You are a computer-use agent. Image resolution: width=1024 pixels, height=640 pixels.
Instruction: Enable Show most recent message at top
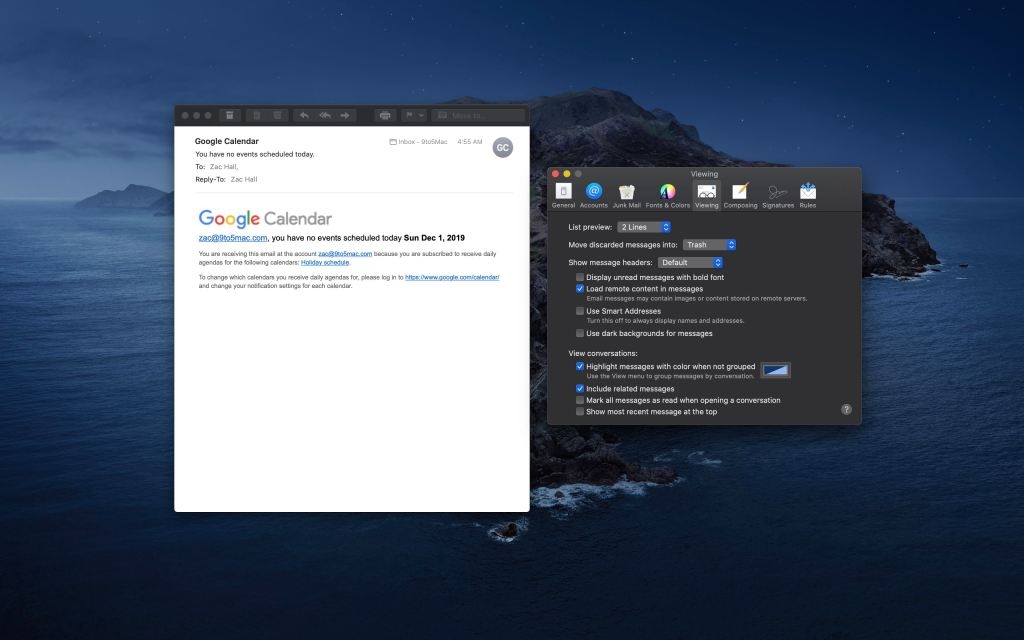[x=579, y=411]
